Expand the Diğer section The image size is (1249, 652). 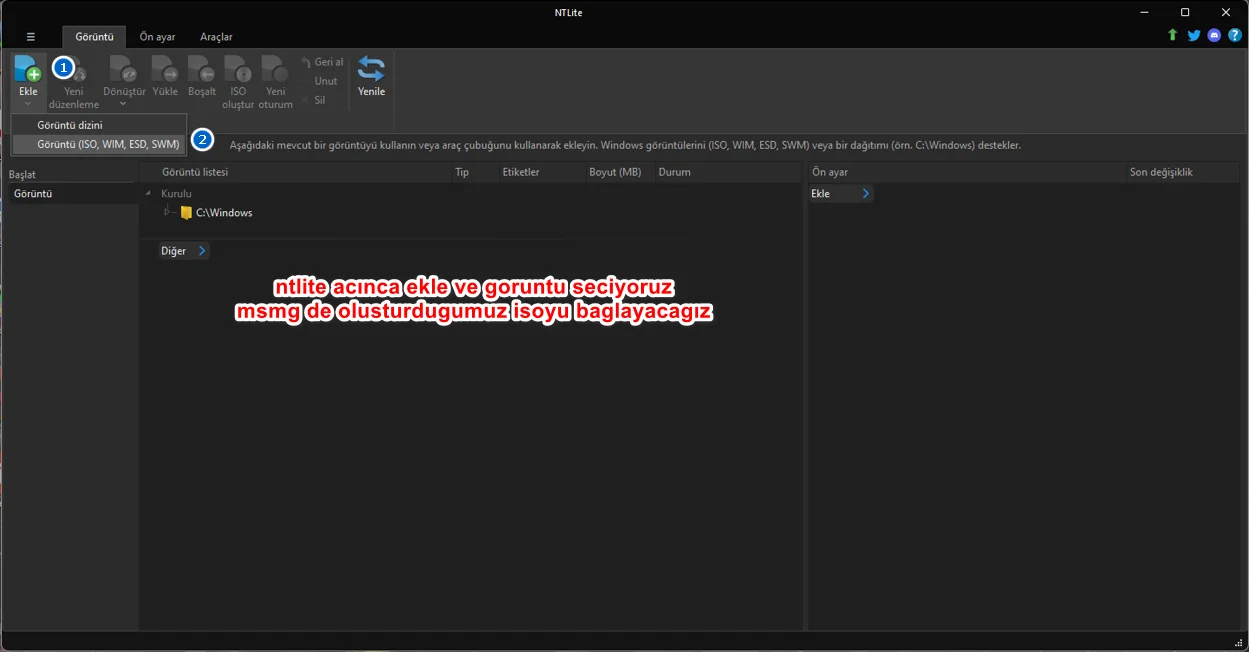(184, 251)
